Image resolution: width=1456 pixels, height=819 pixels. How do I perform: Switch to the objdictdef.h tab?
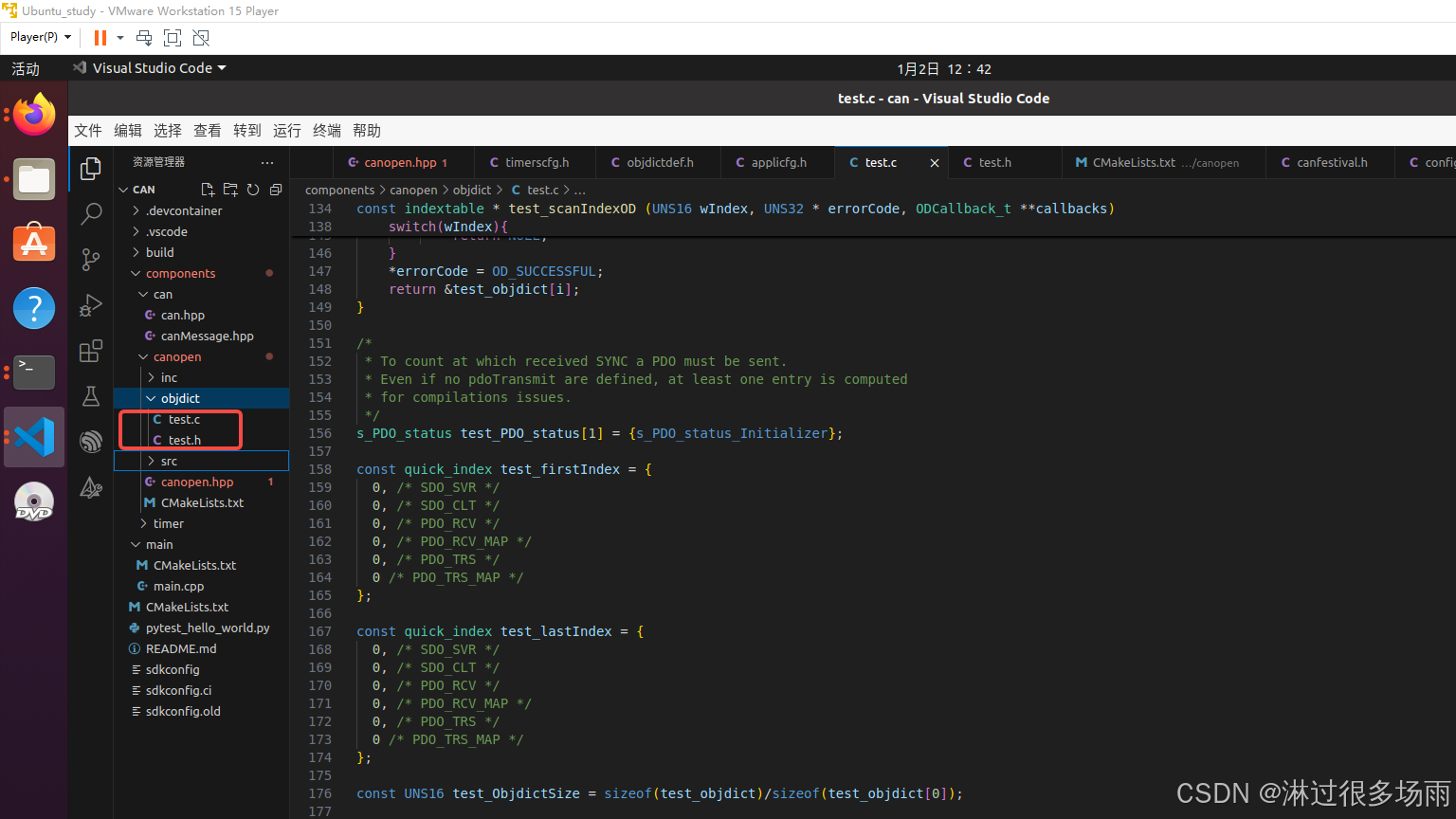click(658, 163)
